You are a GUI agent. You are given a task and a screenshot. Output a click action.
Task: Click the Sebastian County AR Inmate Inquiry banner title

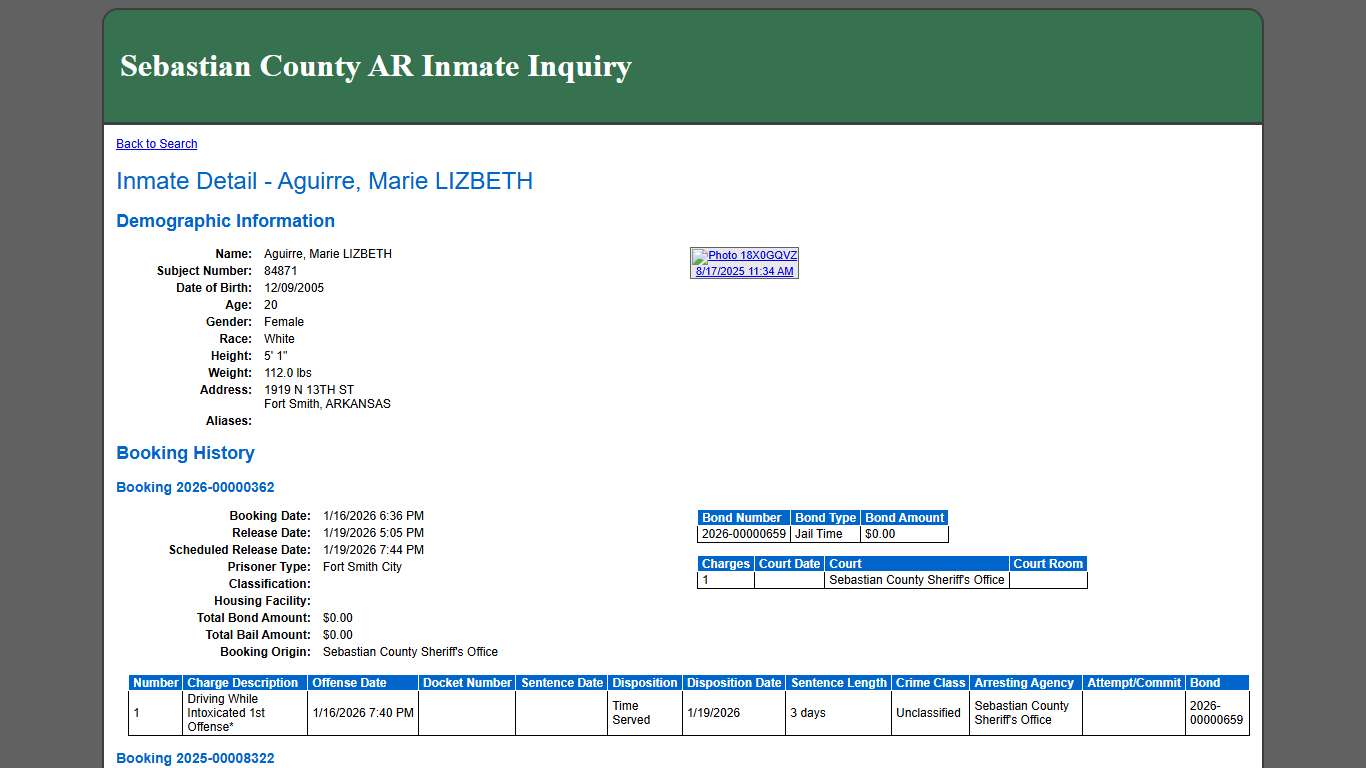[x=375, y=66]
